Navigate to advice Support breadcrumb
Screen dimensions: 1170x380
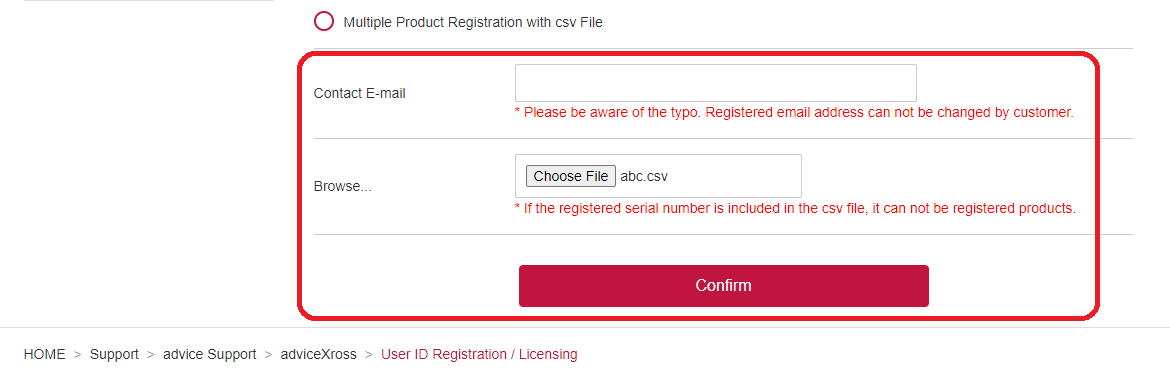click(x=210, y=354)
